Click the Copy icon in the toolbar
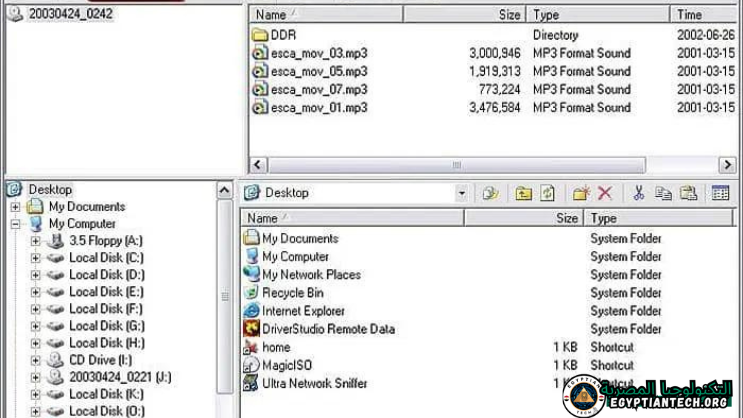This screenshot has height=418, width=743. 663,193
